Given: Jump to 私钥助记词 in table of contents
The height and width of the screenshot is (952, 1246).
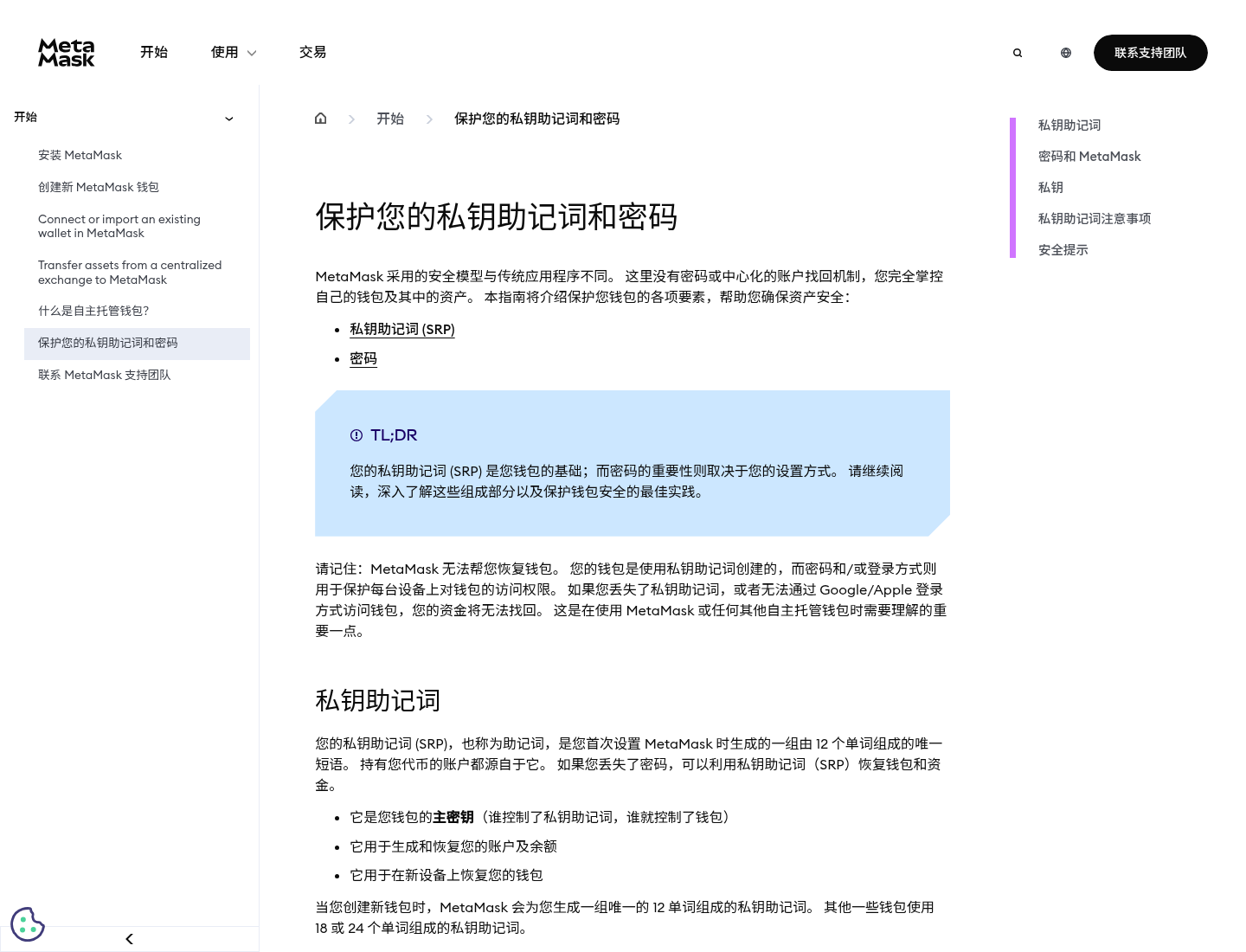Looking at the screenshot, I should [1069, 125].
